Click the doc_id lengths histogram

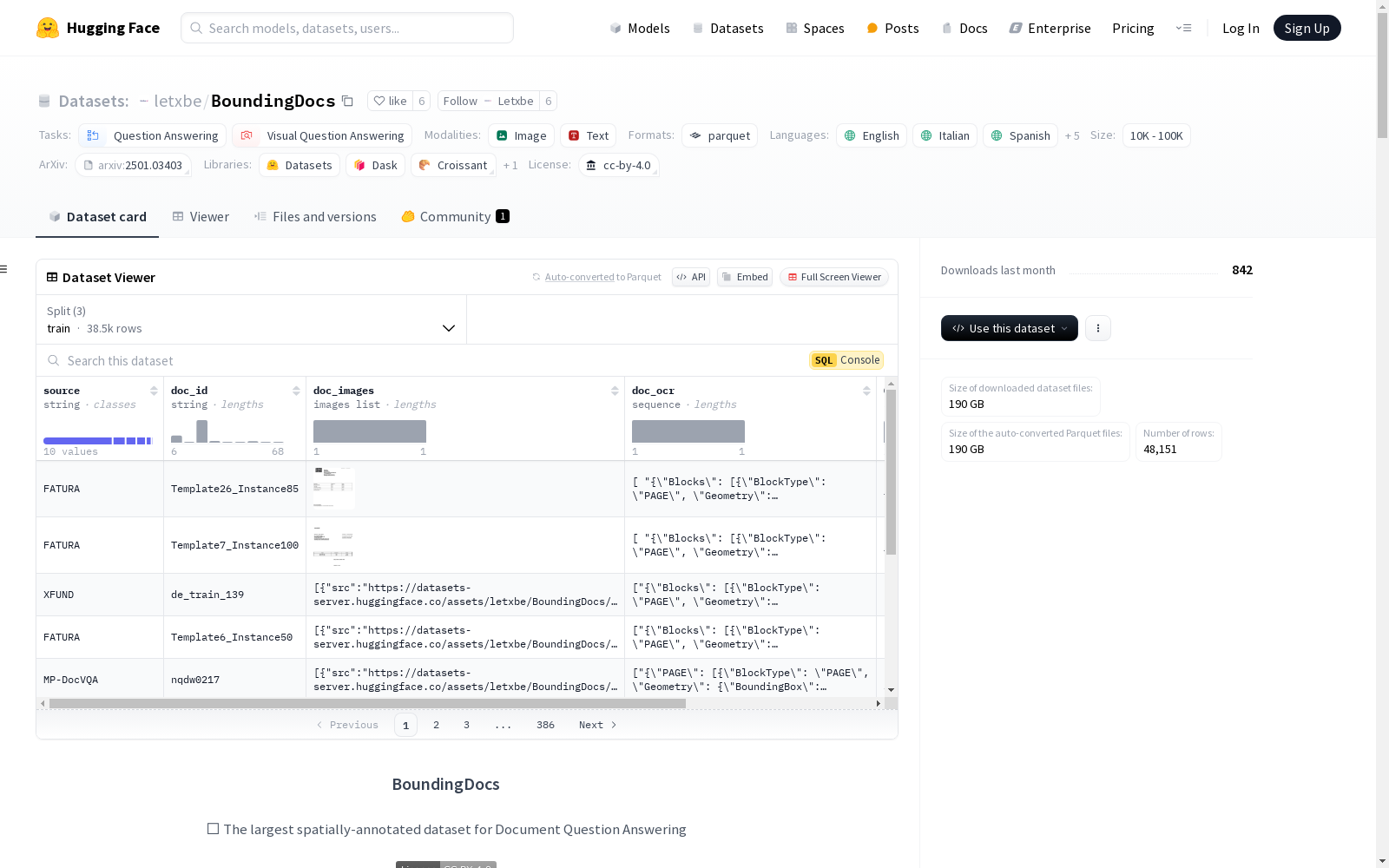[227, 431]
